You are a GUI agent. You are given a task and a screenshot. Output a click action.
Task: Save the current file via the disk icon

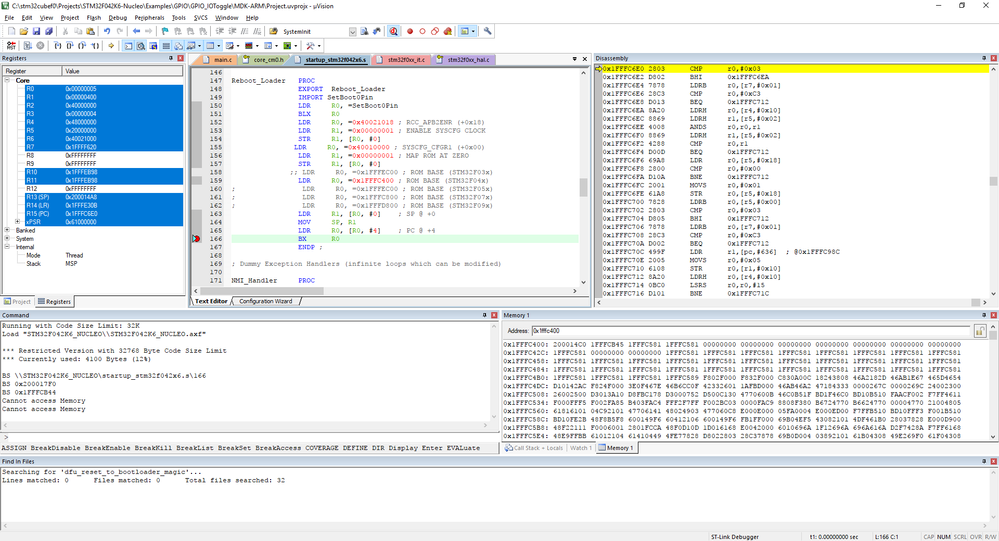(36, 31)
